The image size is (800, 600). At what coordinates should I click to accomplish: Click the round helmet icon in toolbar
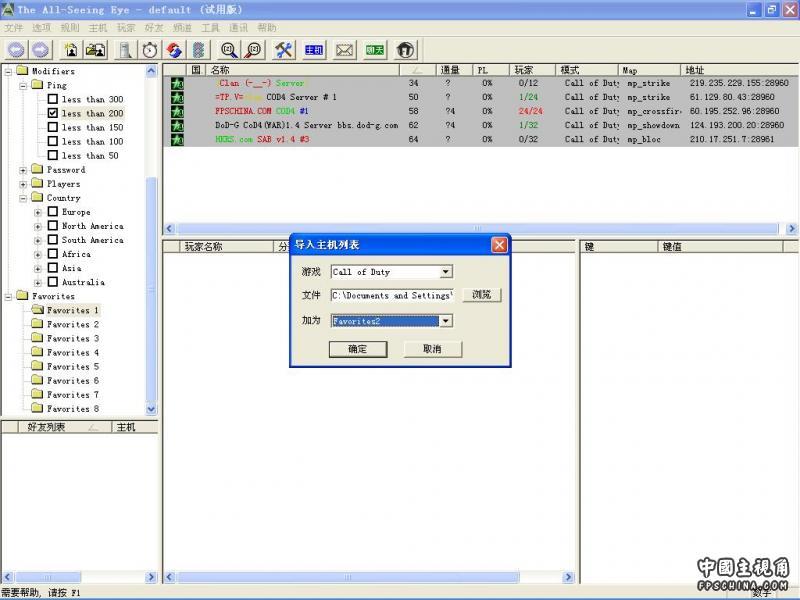(x=405, y=50)
